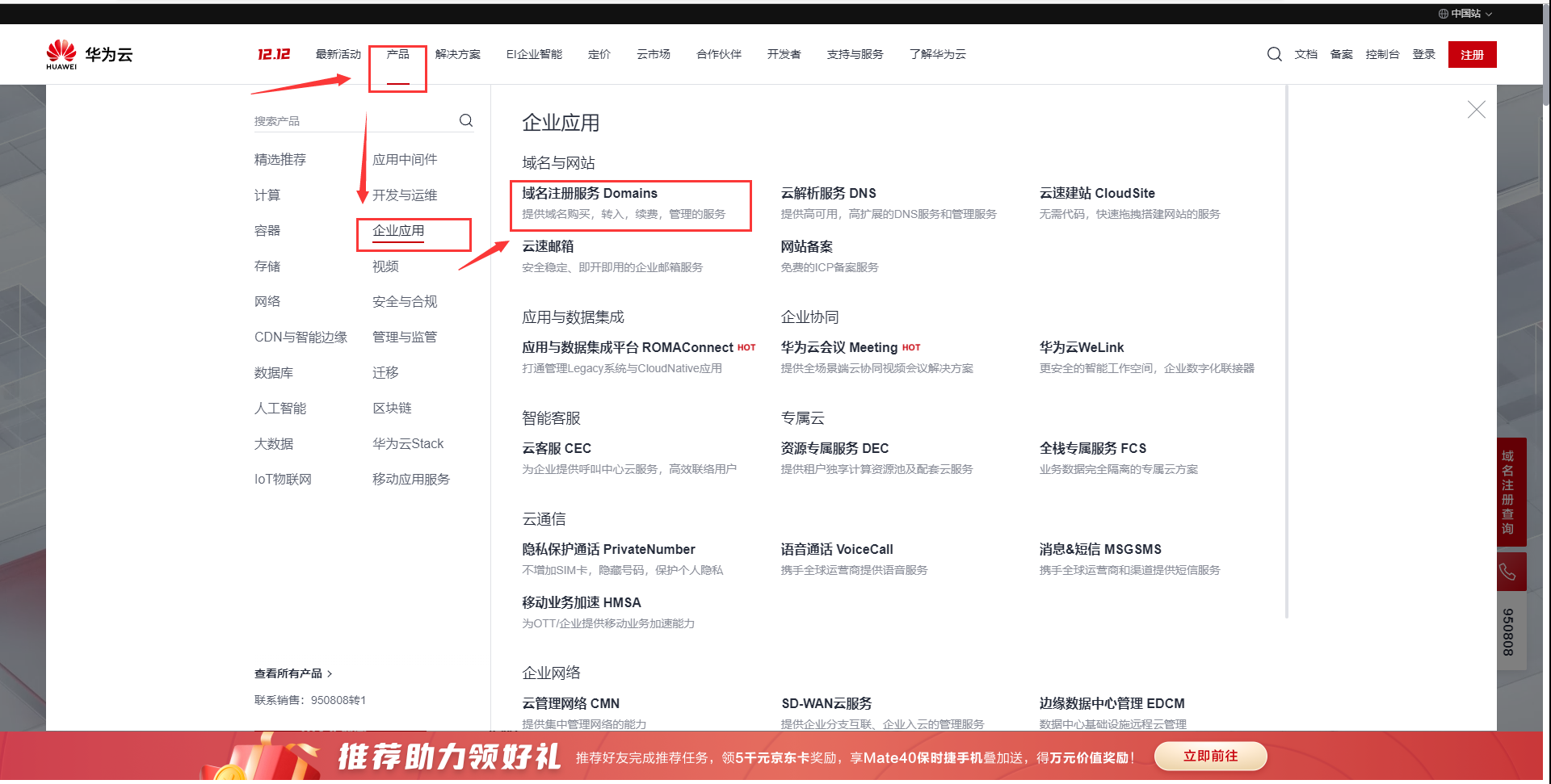This screenshot has height=784, width=1551.
Task: Click the 立即前往 banner button
Action: (x=1210, y=757)
